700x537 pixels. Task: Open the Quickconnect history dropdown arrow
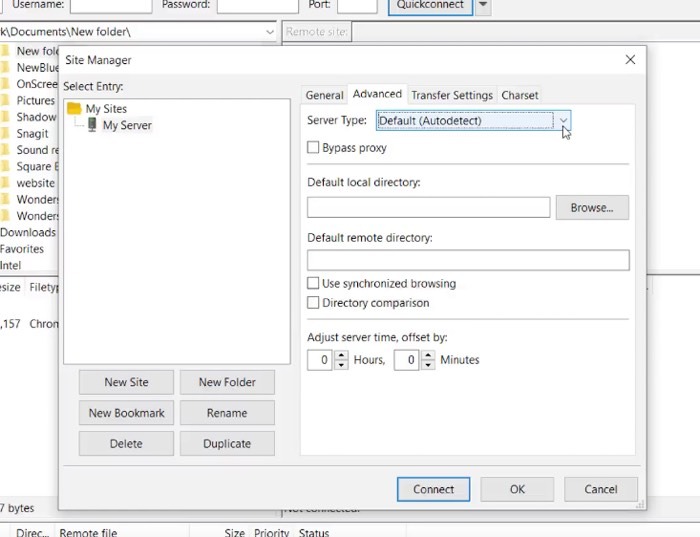point(483,6)
